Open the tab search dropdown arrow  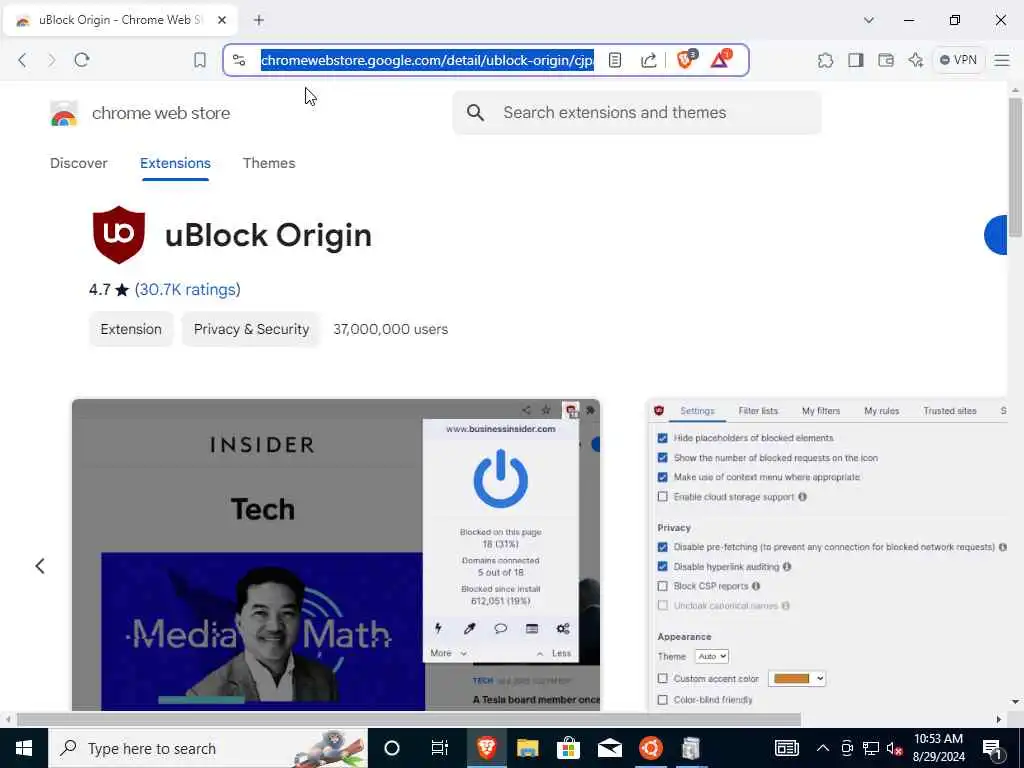(x=869, y=20)
